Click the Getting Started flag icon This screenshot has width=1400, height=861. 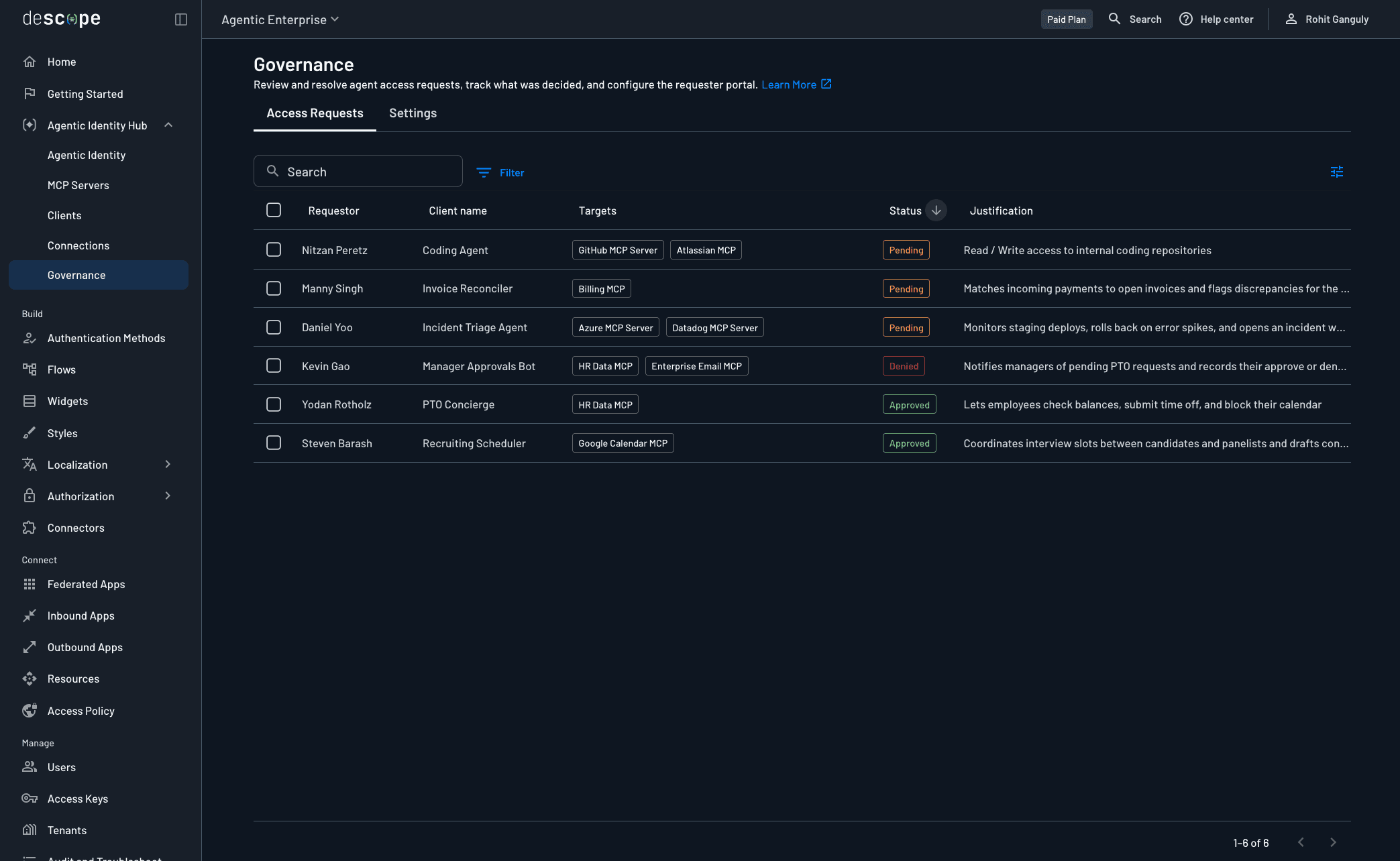pyautogui.click(x=30, y=94)
